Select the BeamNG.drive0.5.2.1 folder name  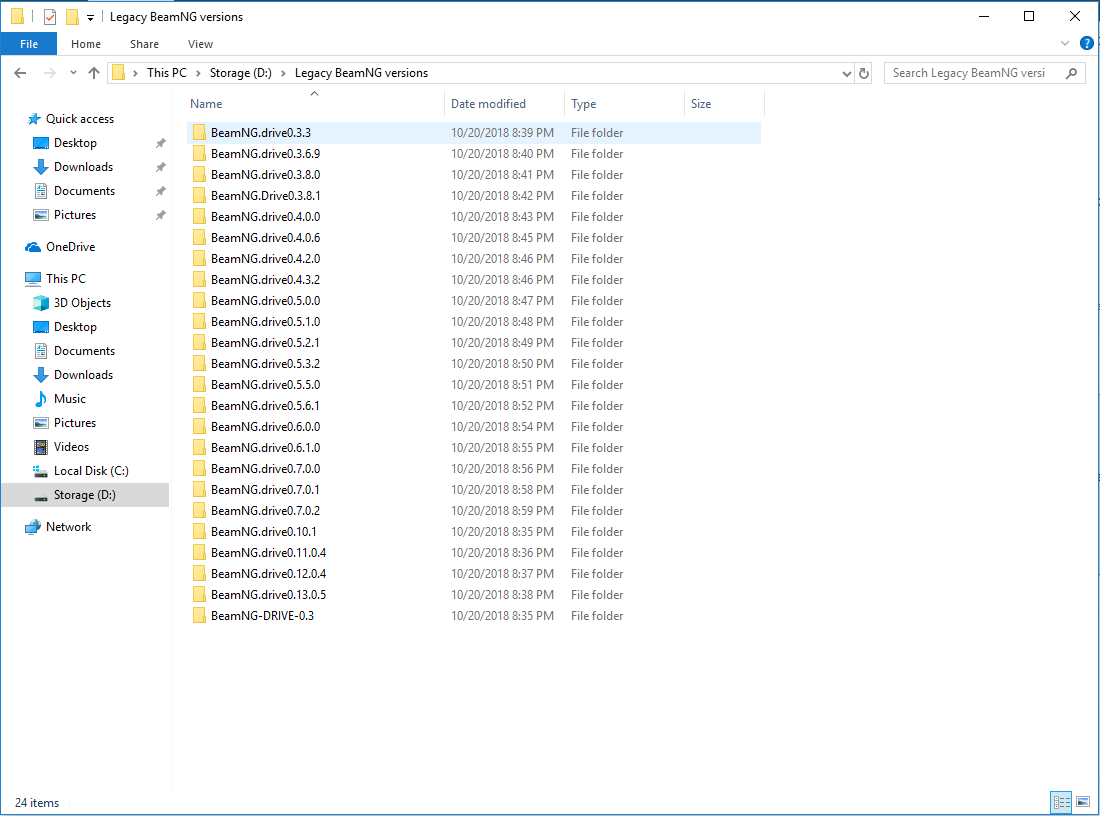point(265,343)
